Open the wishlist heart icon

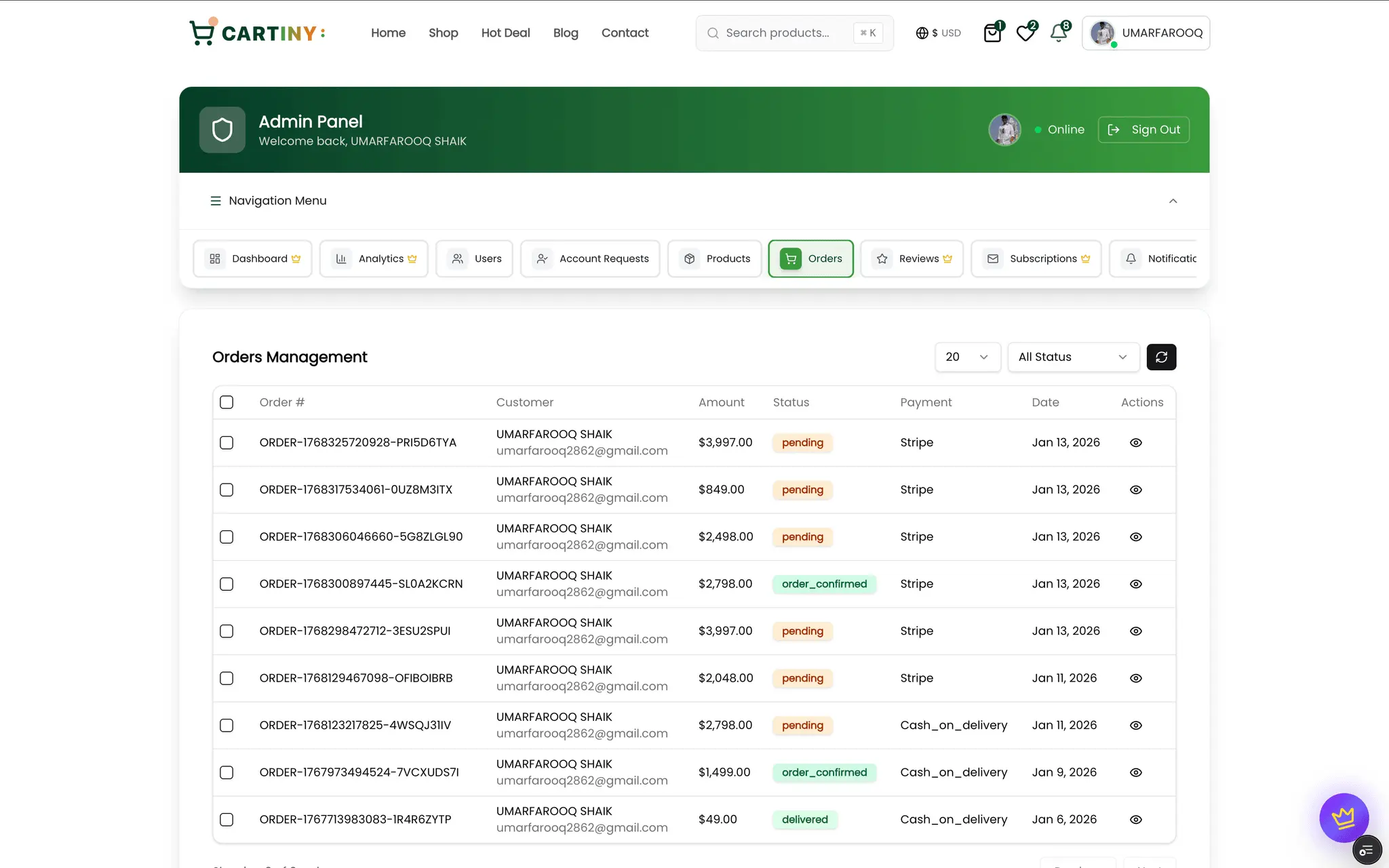click(1026, 33)
